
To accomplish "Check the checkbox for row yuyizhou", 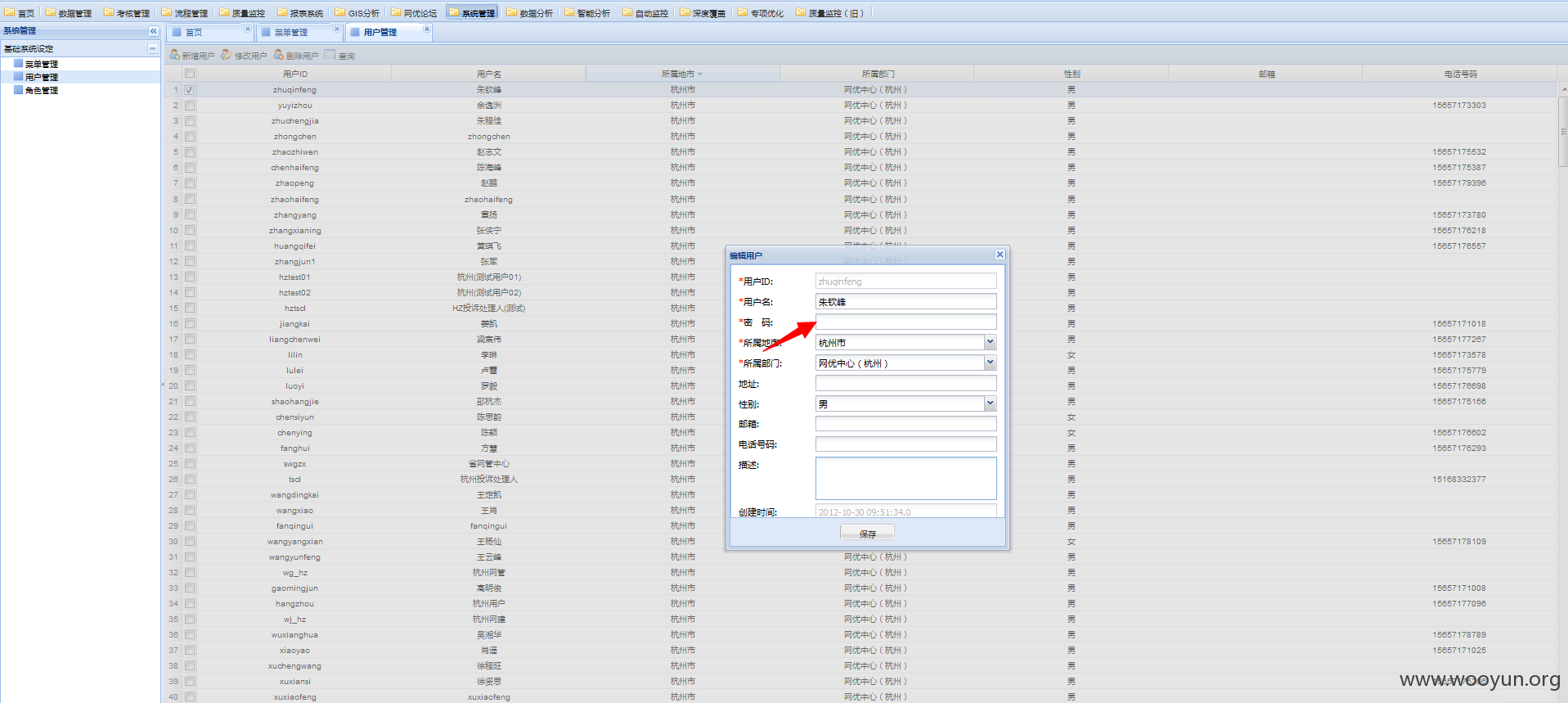I will [190, 106].
